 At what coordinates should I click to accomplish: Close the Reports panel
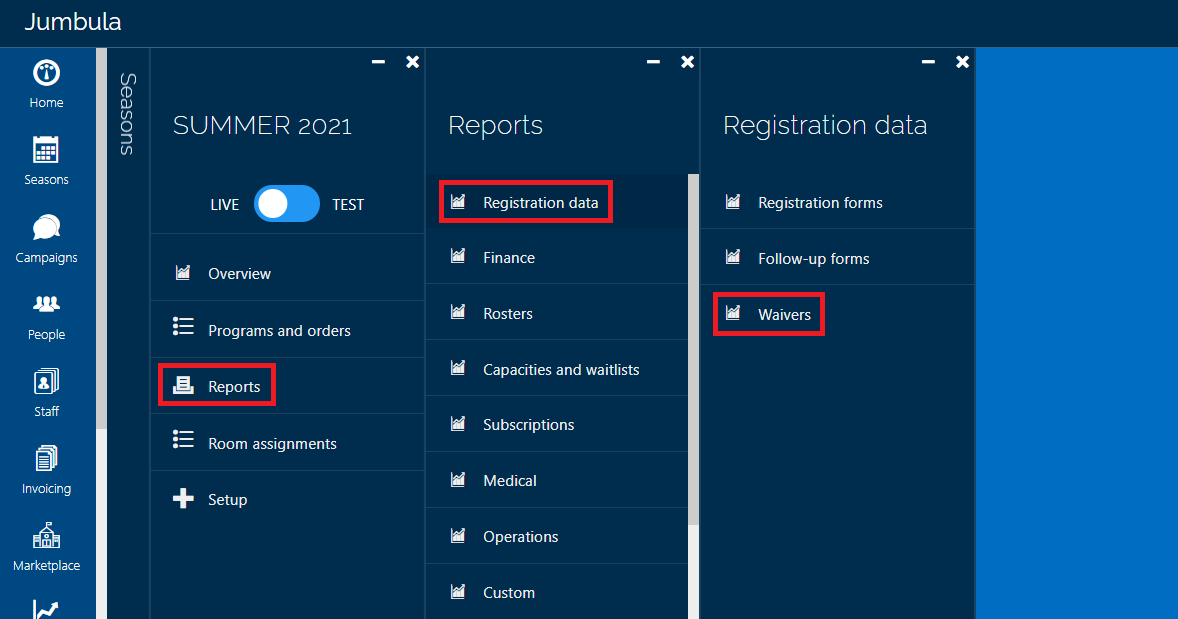tap(687, 62)
